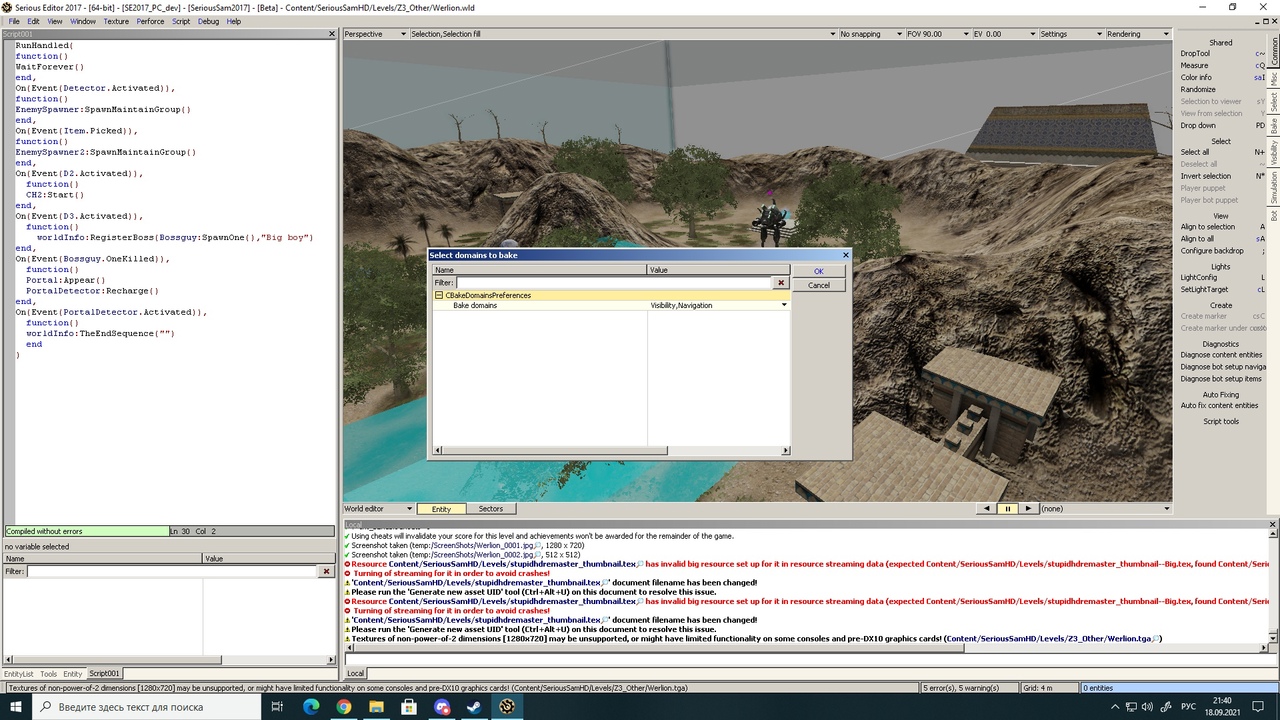
Task: Close the Select domains to bake dialog
Action: (845, 255)
